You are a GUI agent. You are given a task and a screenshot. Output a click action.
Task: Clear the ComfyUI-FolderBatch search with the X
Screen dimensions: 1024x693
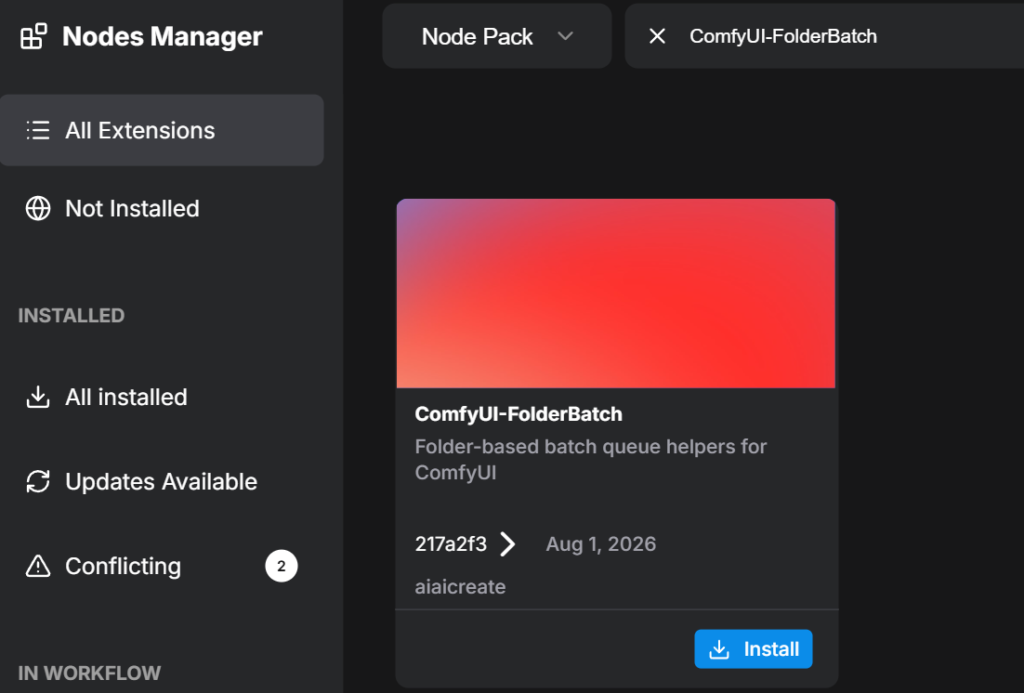(x=657, y=37)
